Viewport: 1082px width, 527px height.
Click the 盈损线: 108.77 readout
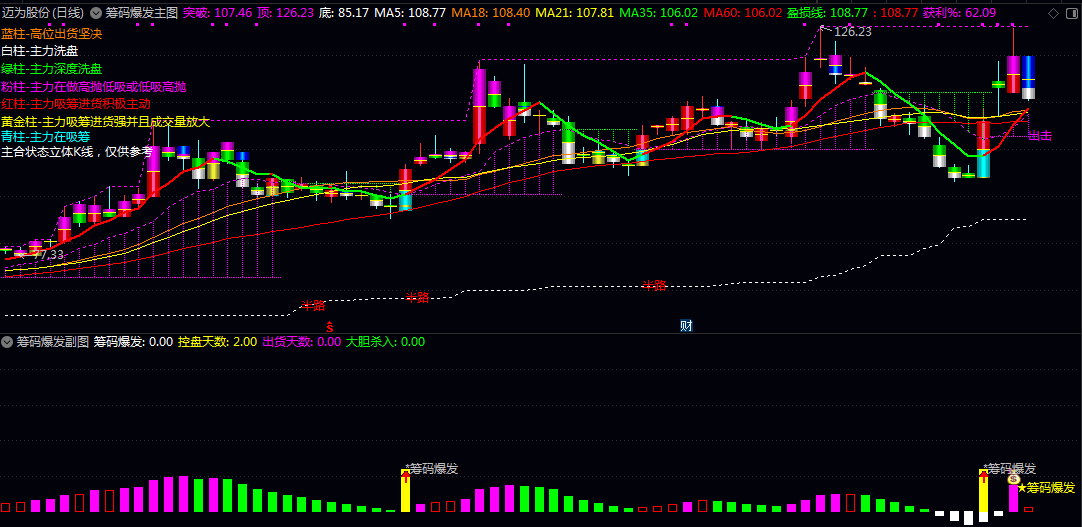pos(825,12)
